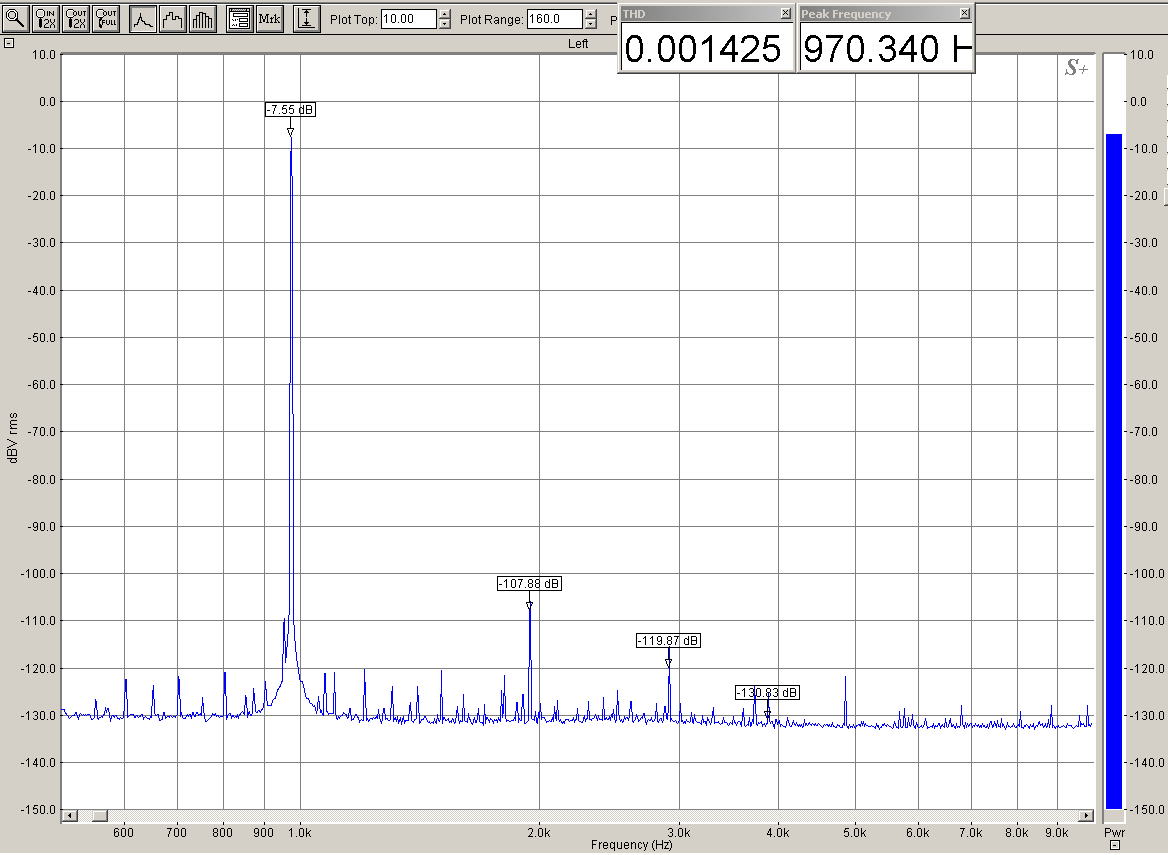Increase the Plot Range value
The height and width of the screenshot is (855, 1168).
(591, 14)
